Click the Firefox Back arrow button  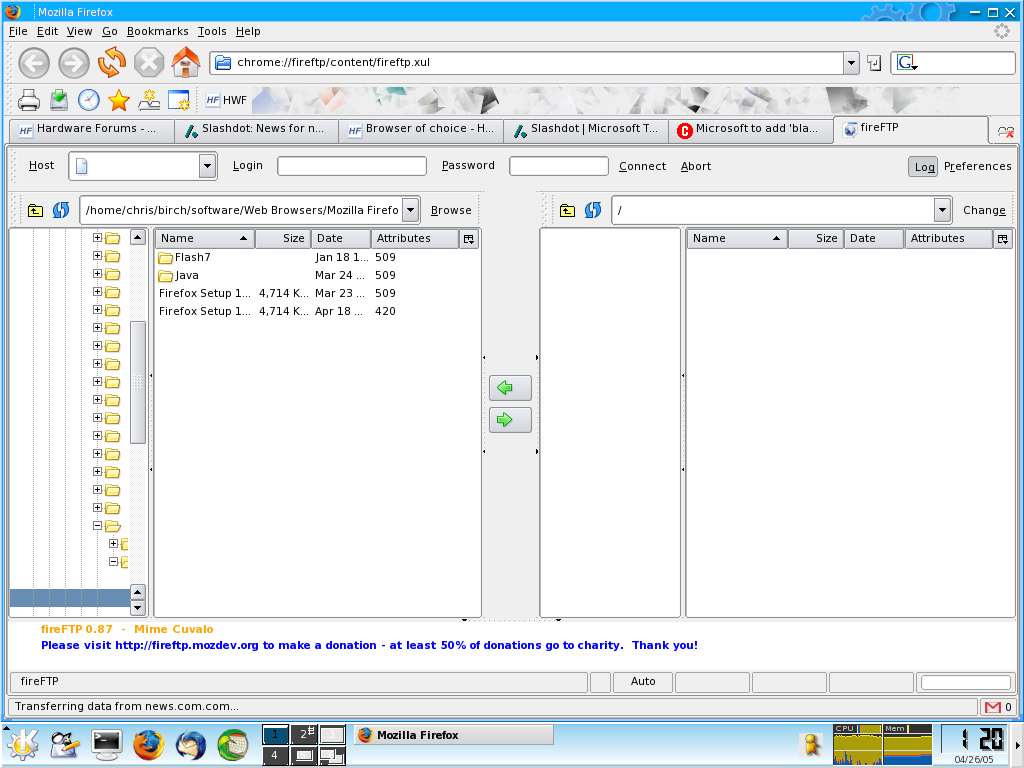[x=34, y=63]
